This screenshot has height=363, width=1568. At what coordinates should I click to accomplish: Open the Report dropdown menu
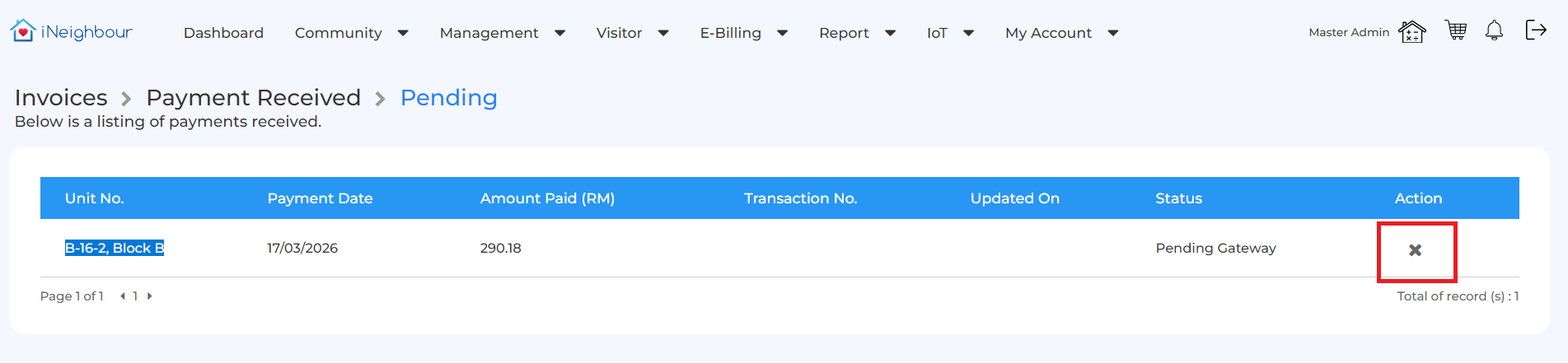(x=857, y=33)
